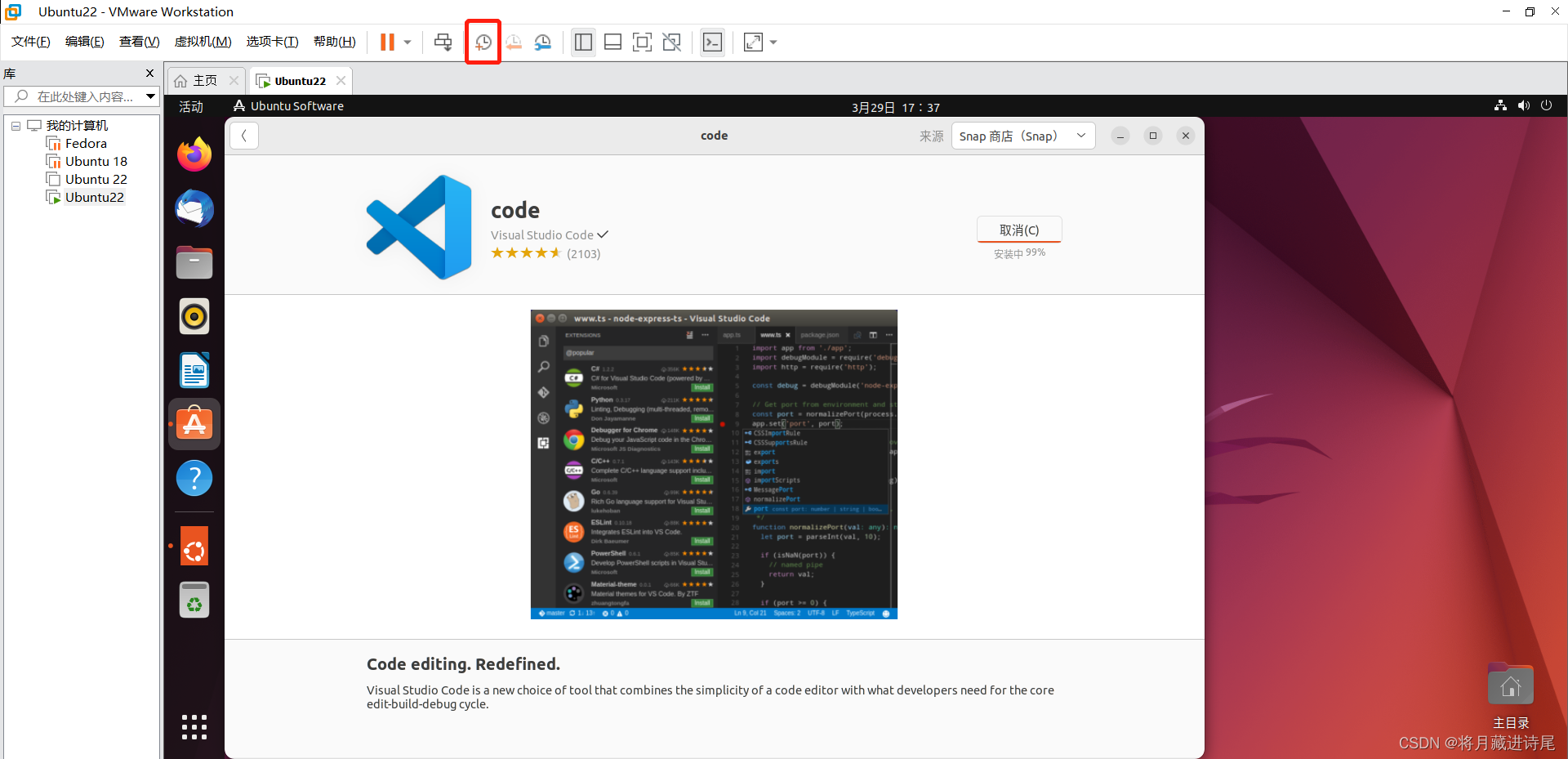Open the snapshot manager

(x=543, y=42)
